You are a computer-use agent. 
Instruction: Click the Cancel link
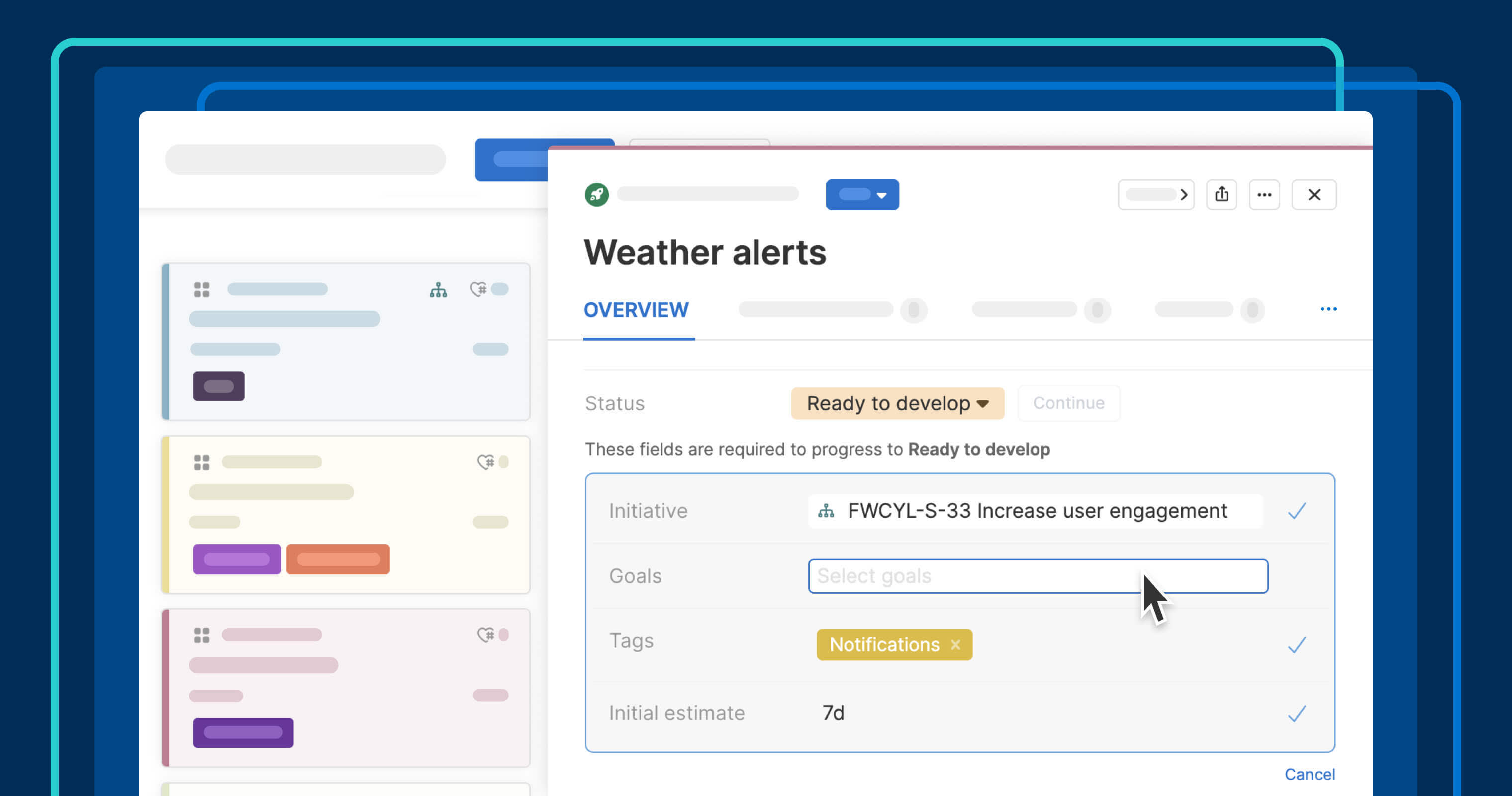tap(1310, 774)
